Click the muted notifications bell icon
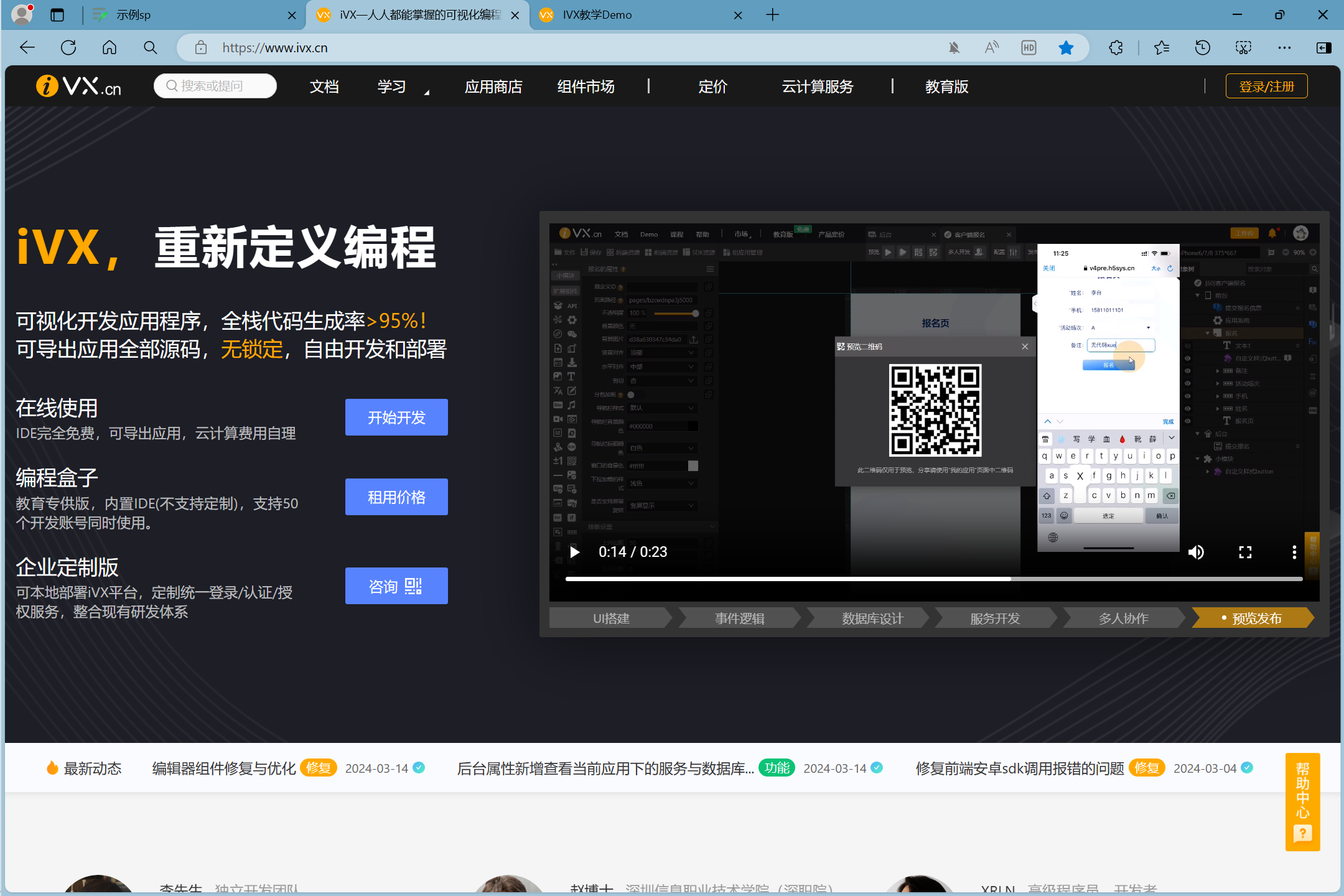 954,48
